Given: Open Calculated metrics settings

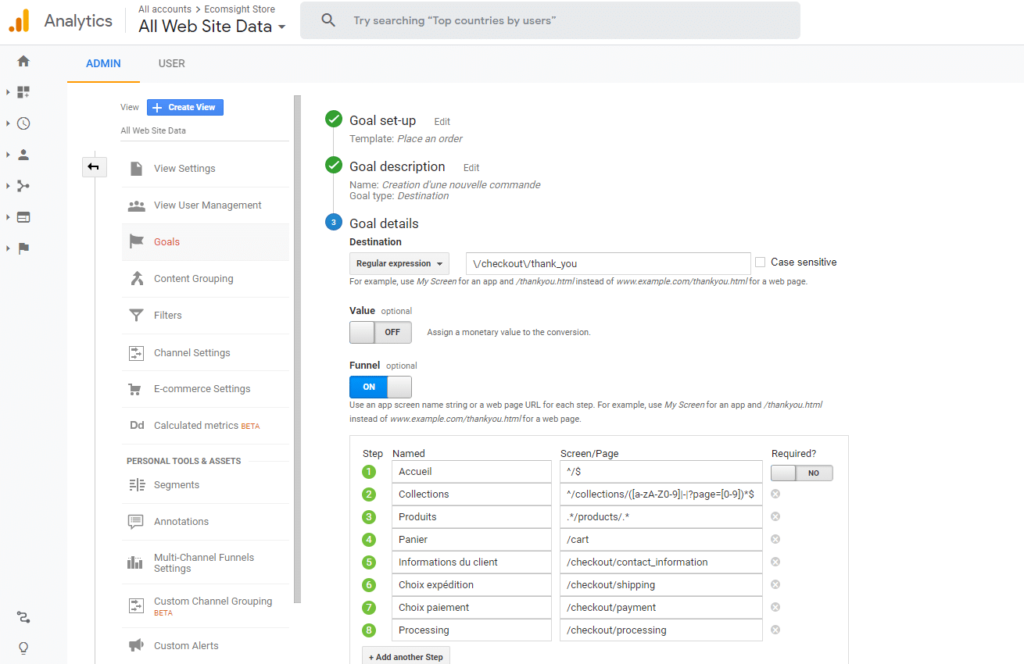Looking at the screenshot, I should coord(205,426).
